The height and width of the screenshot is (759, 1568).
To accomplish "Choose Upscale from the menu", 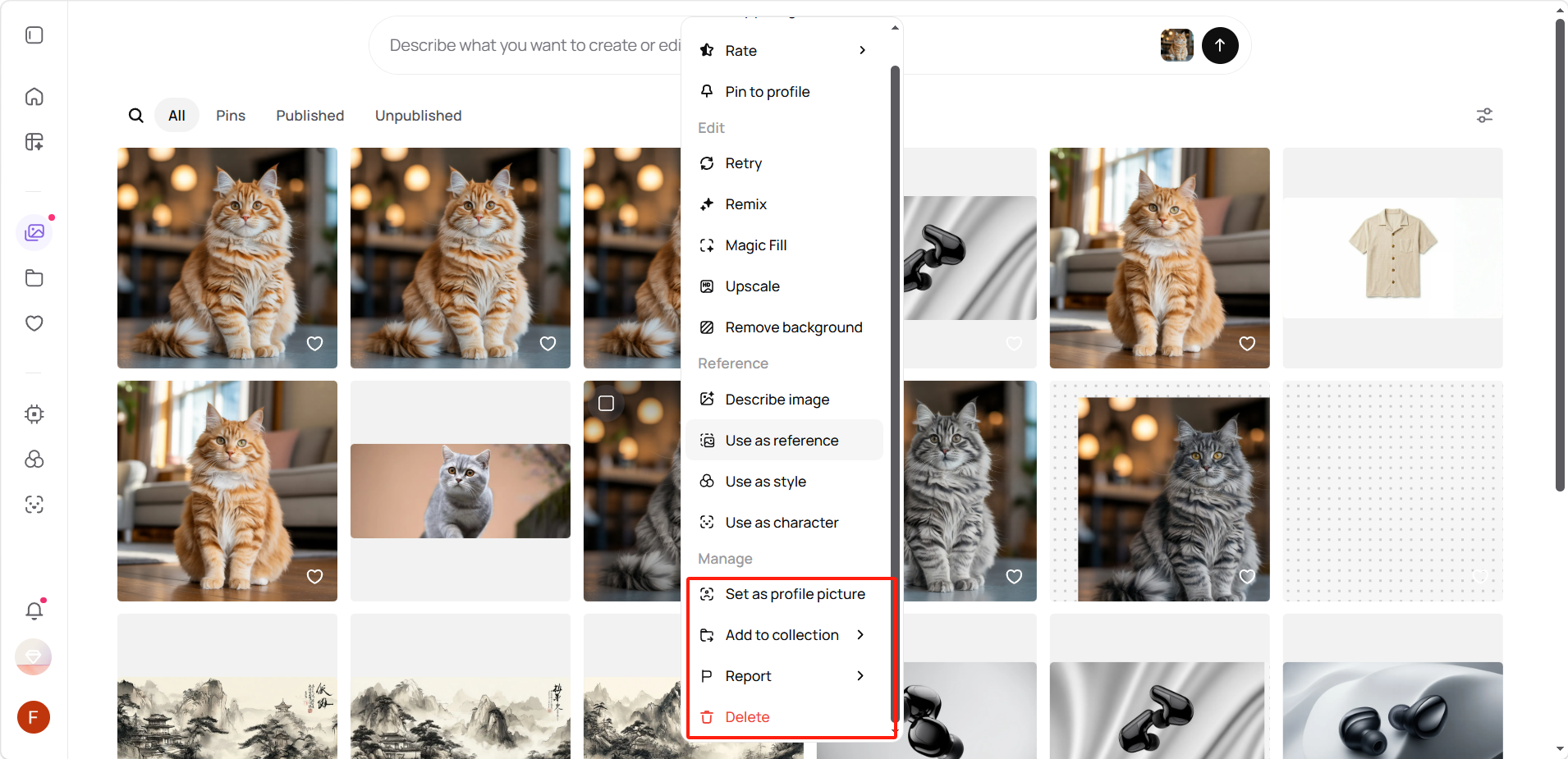I will (x=784, y=286).
